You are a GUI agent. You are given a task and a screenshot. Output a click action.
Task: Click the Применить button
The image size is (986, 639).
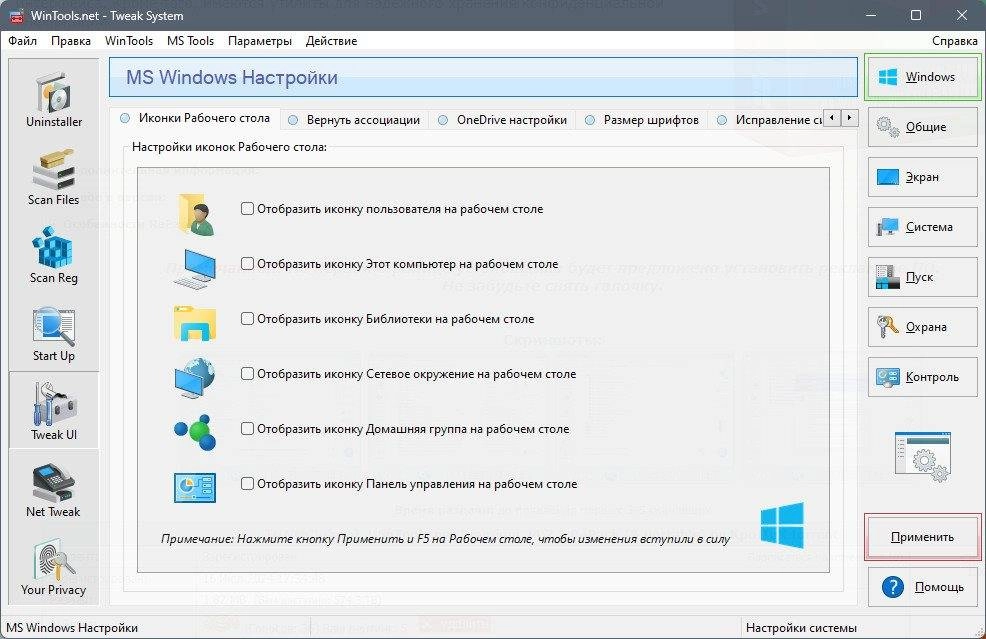(922, 537)
